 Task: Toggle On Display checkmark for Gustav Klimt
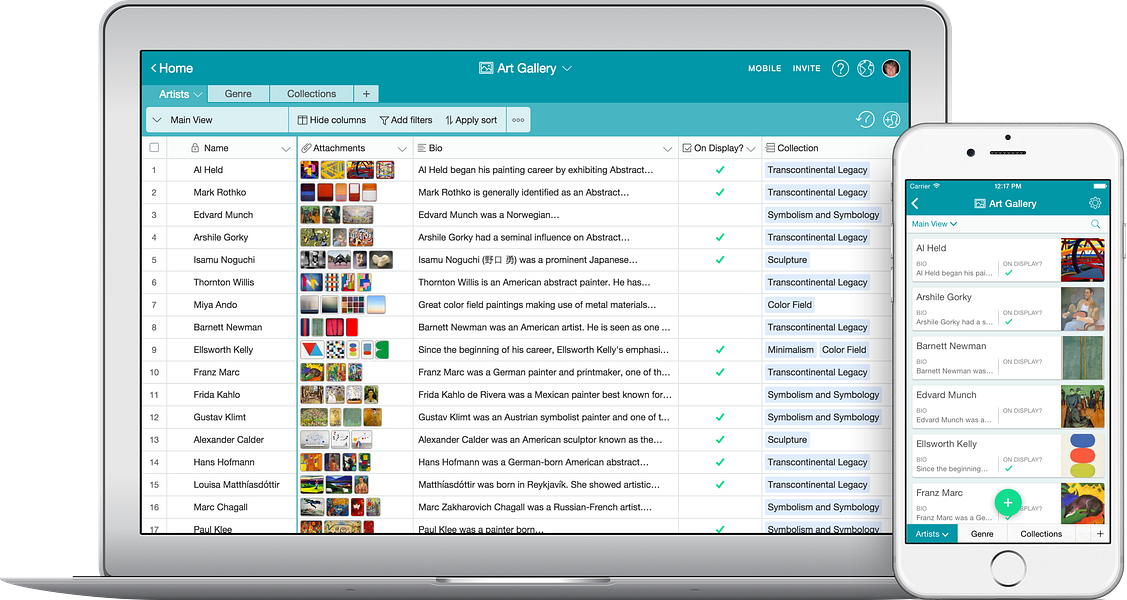(x=719, y=417)
